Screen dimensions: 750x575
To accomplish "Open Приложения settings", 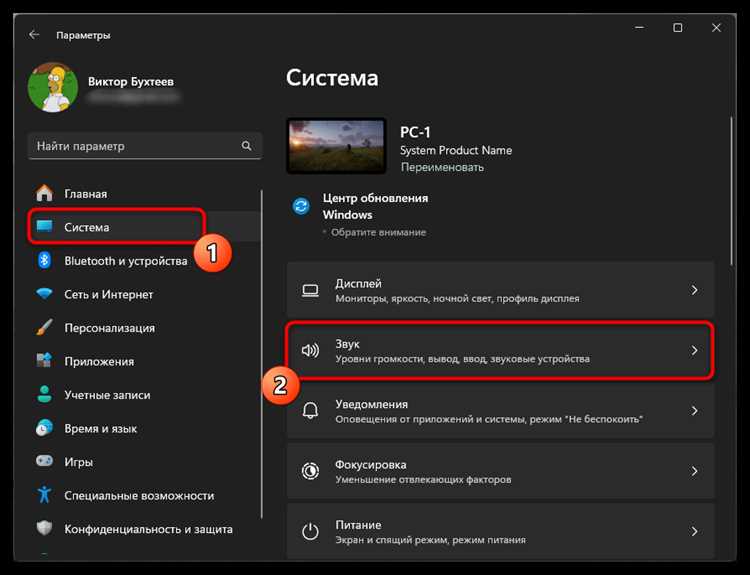I will pos(144,361).
